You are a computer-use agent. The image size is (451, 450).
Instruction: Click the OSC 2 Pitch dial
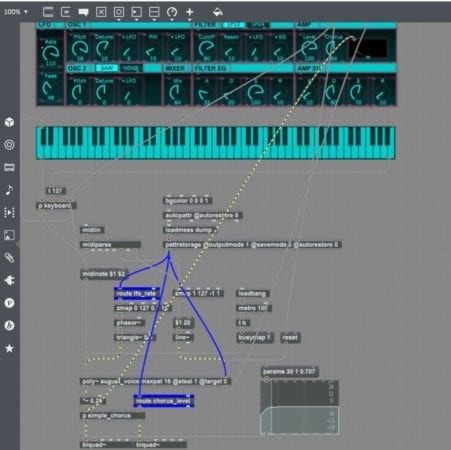click(80, 92)
